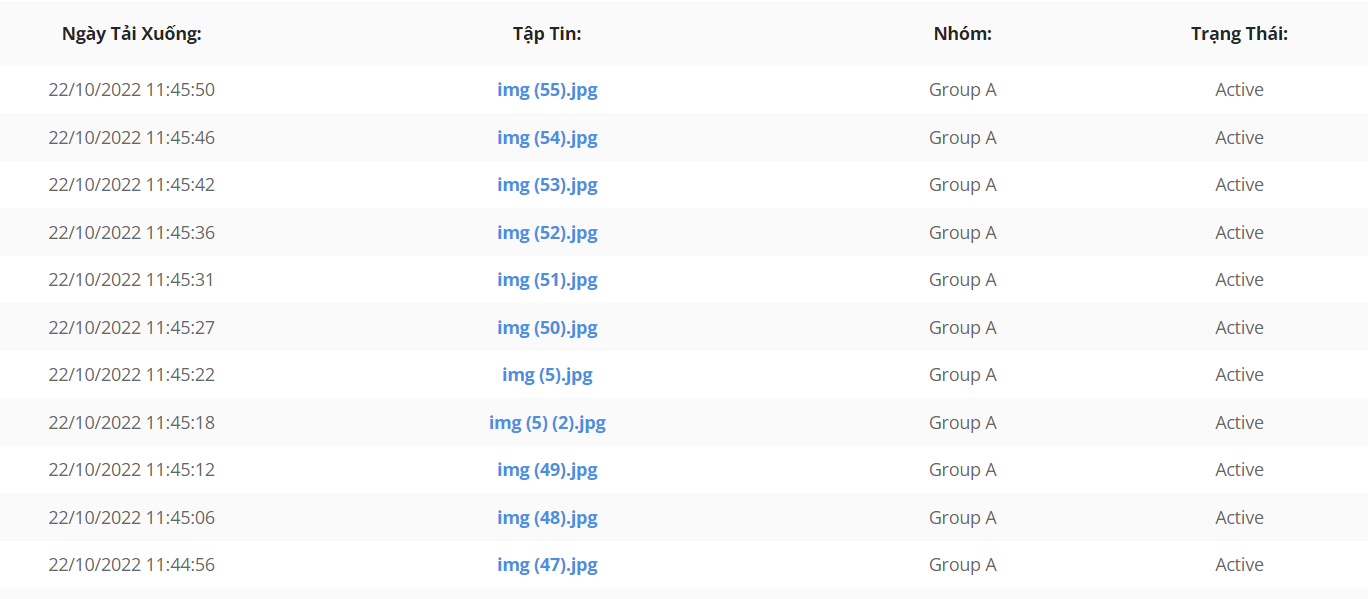Image resolution: width=1368 pixels, height=599 pixels.
Task: Click Group A in img (47).jpg row
Action: click(963, 565)
